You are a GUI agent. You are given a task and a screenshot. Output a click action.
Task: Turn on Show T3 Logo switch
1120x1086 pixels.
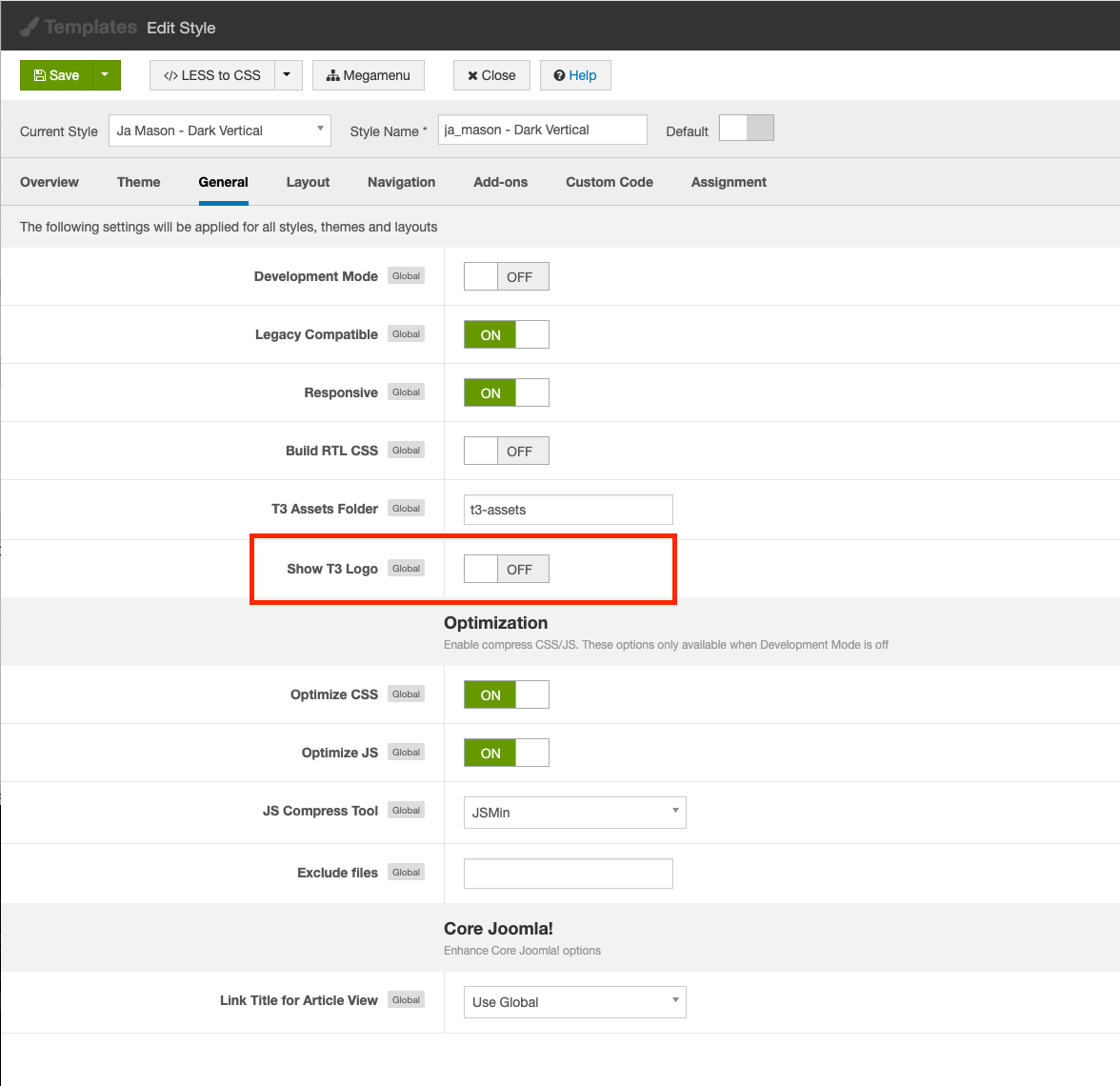coord(506,569)
